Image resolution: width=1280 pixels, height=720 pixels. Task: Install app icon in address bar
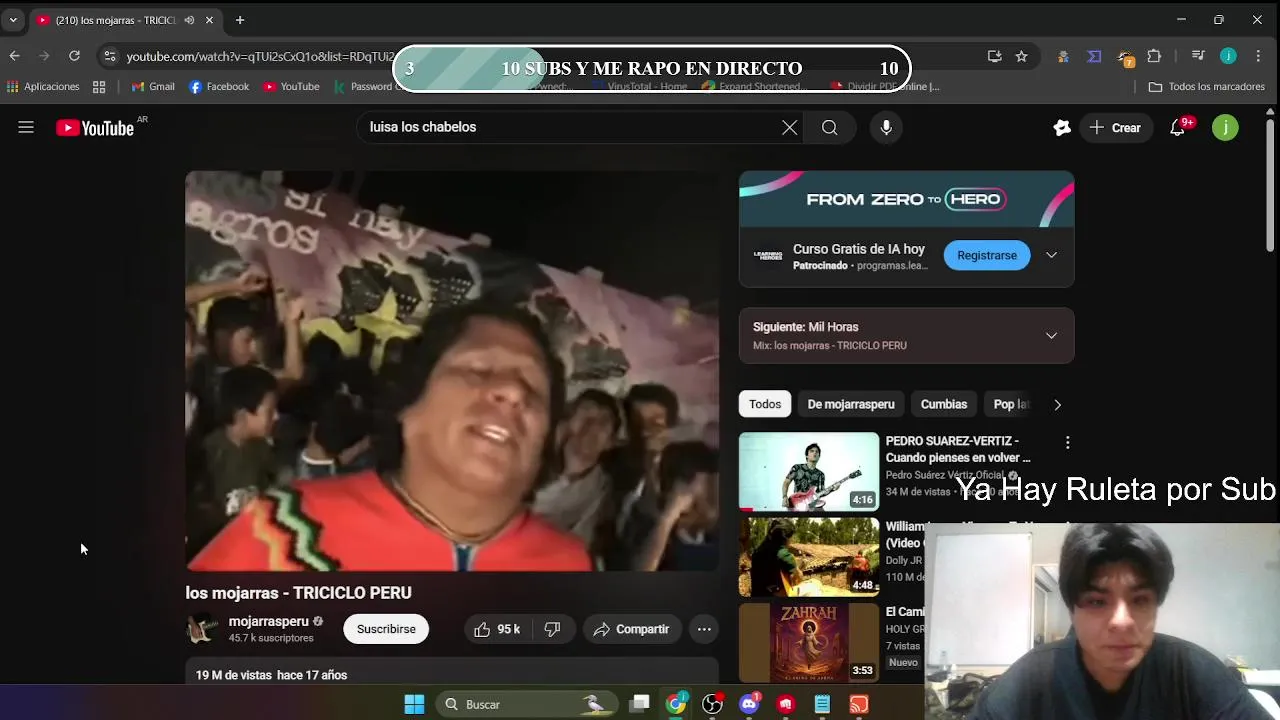click(x=994, y=56)
